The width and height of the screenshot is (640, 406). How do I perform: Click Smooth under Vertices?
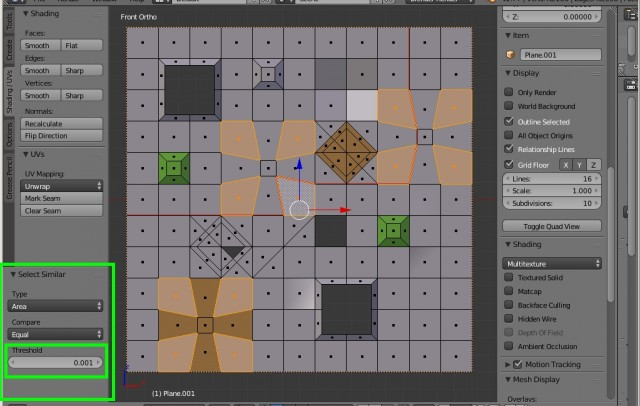(40, 95)
